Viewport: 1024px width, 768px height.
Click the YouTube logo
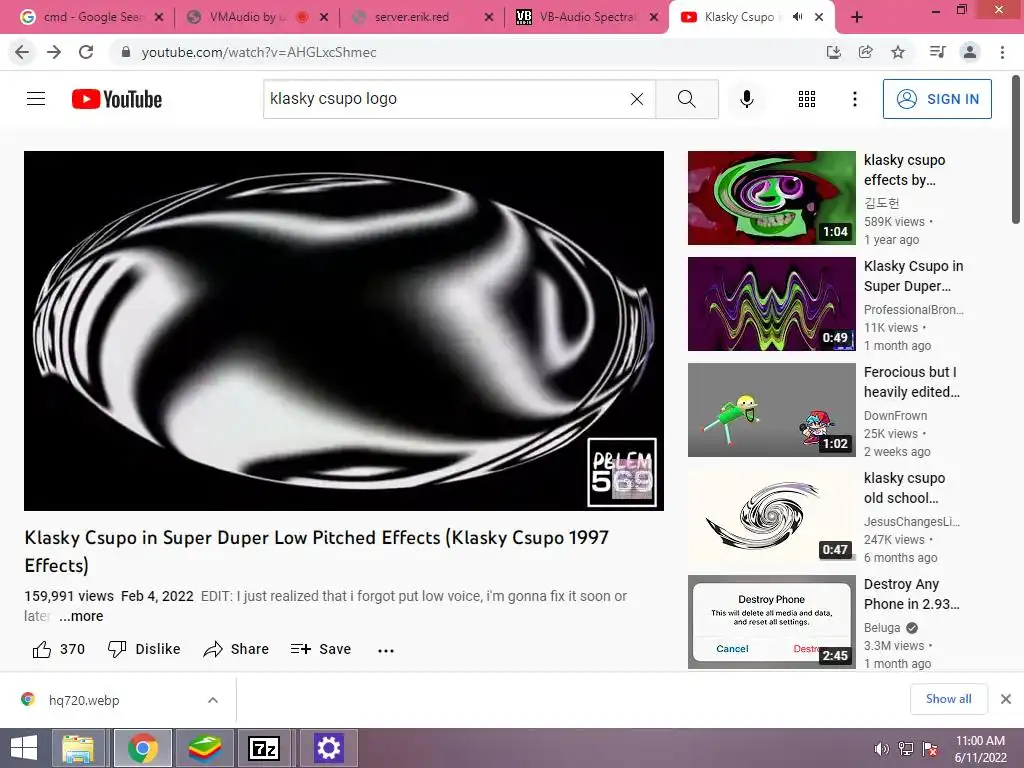(117, 99)
